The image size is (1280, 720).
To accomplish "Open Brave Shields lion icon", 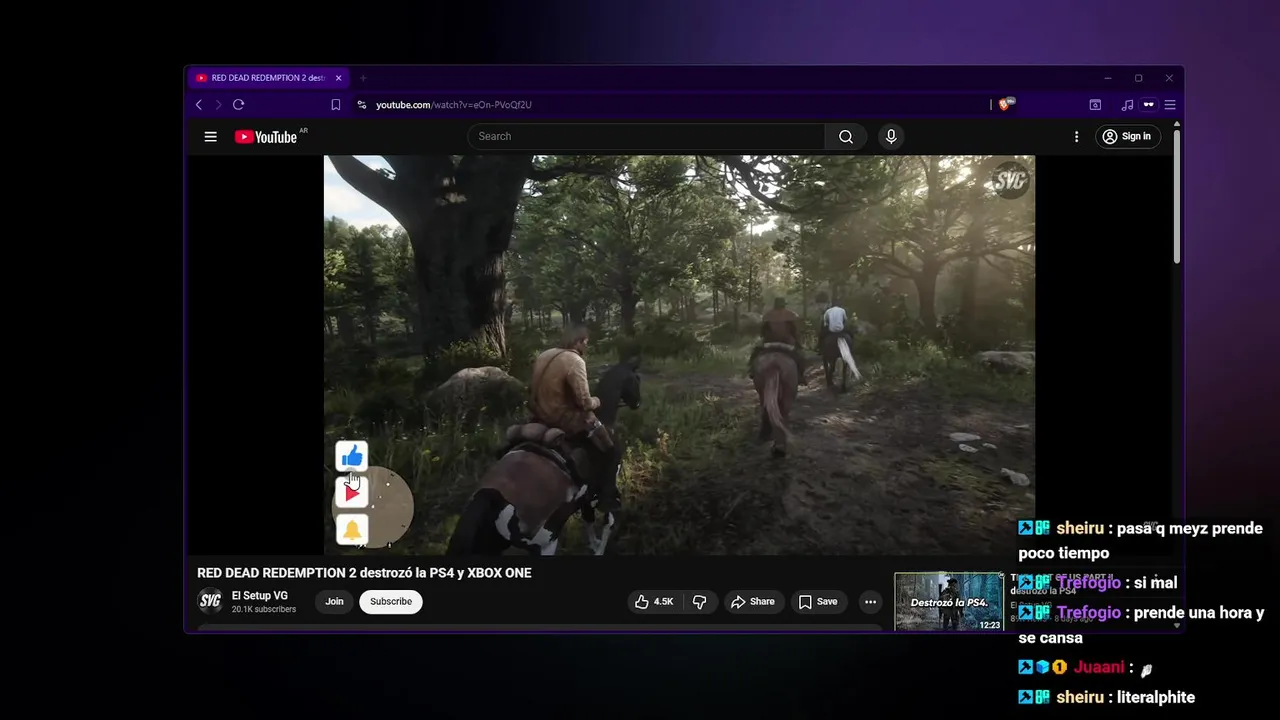I will point(1005,105).
